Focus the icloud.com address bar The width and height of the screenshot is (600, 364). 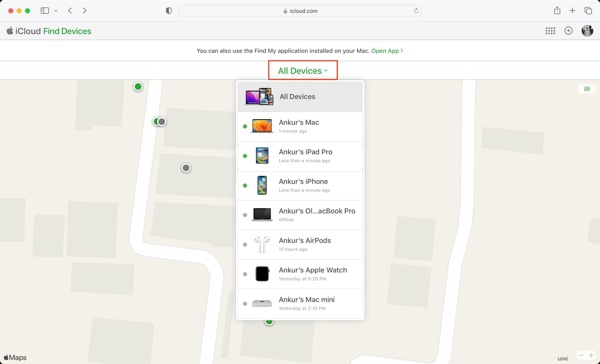click(300, 11)
